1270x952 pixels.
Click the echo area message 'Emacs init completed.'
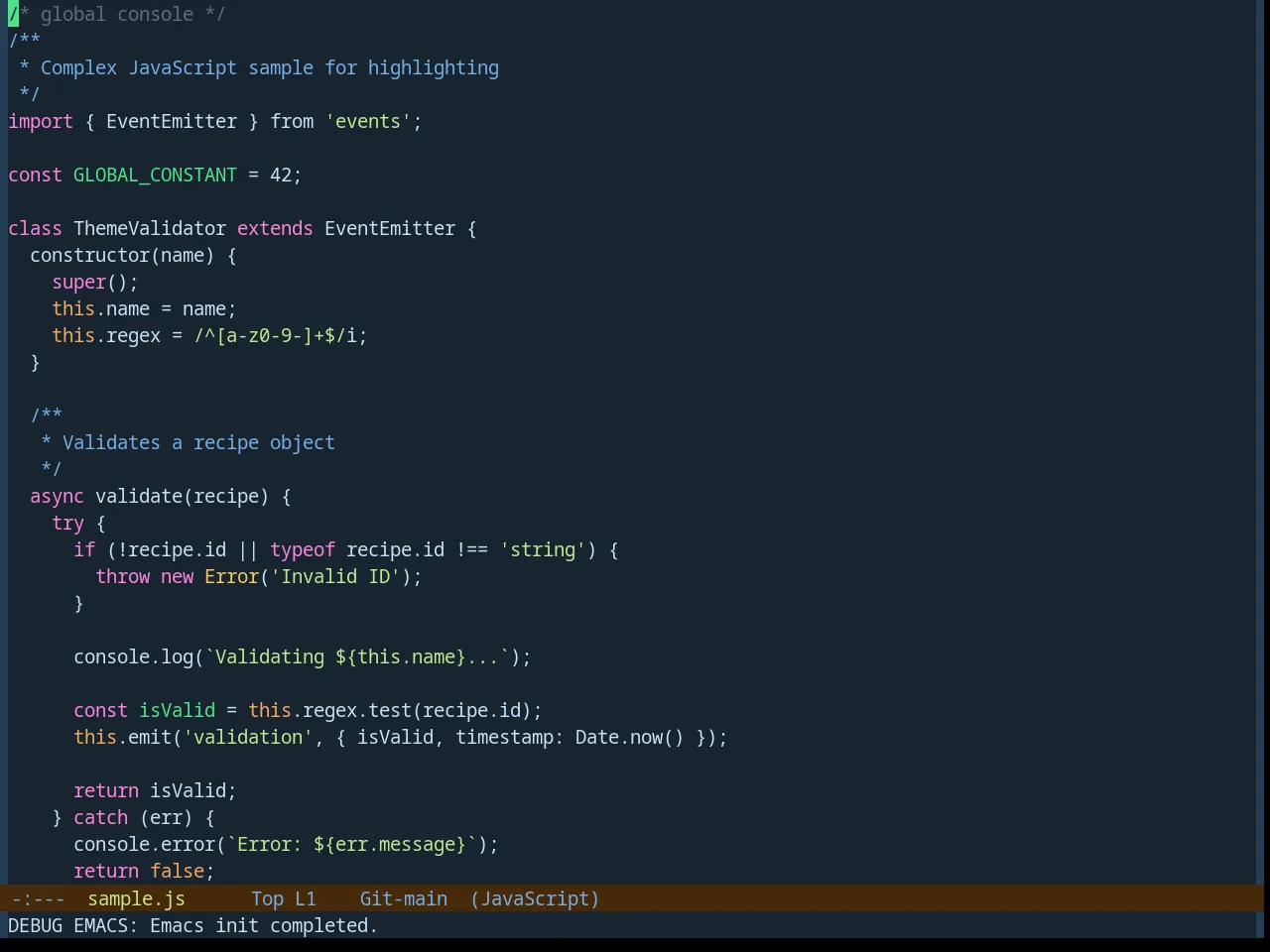(264, 925)
